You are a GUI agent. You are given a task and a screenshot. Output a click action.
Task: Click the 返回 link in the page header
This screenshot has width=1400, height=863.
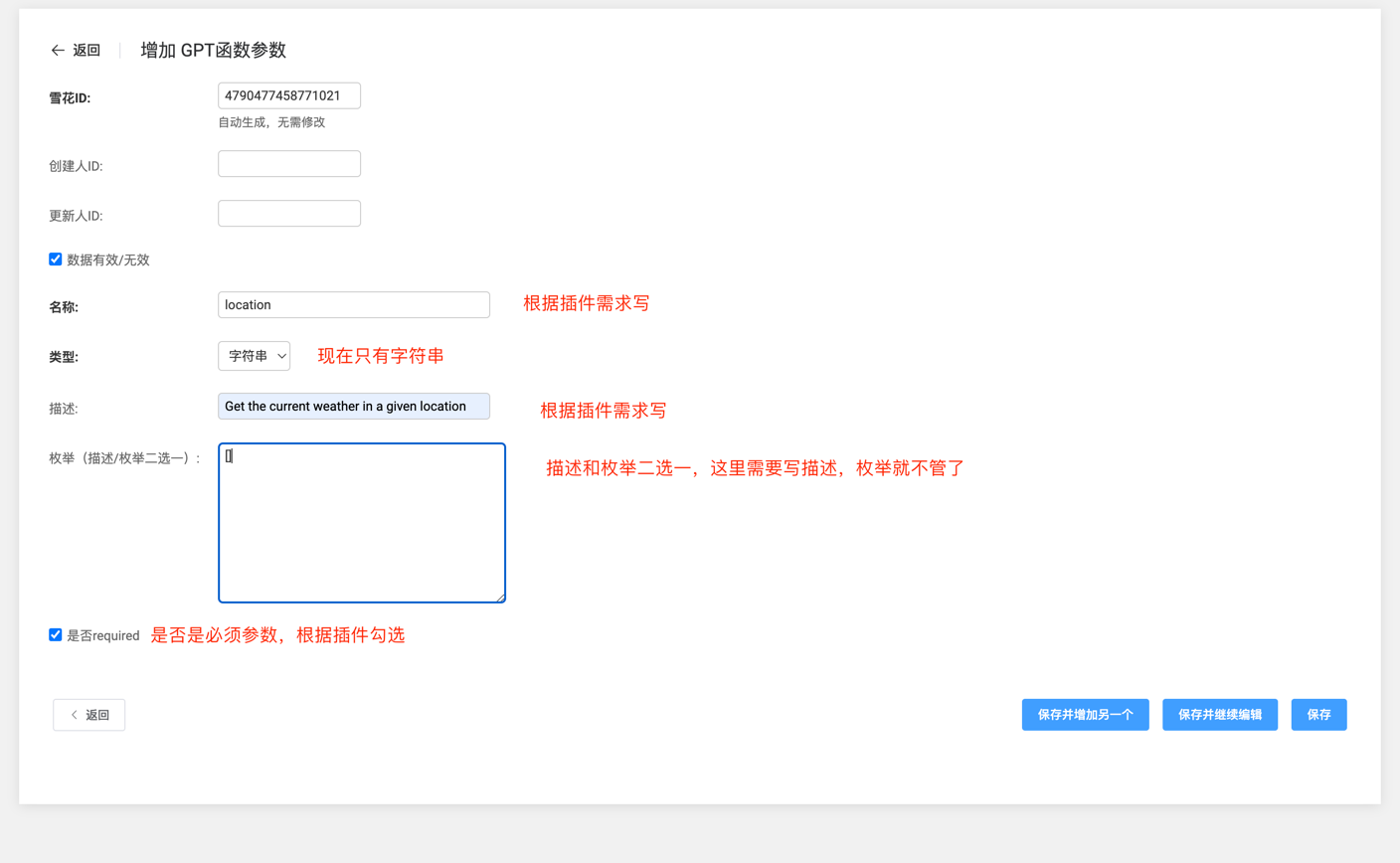click(87, 50)
